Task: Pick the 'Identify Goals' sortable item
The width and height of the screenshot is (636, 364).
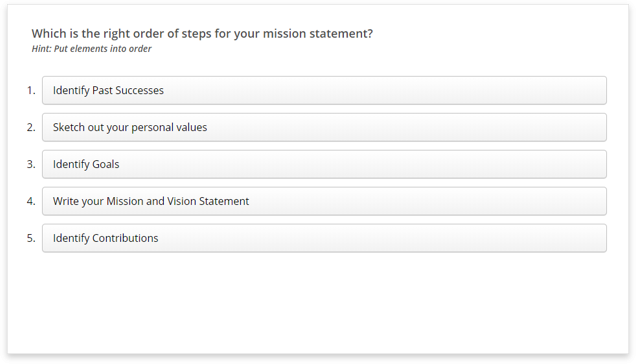Action: (x=324, y=164)
